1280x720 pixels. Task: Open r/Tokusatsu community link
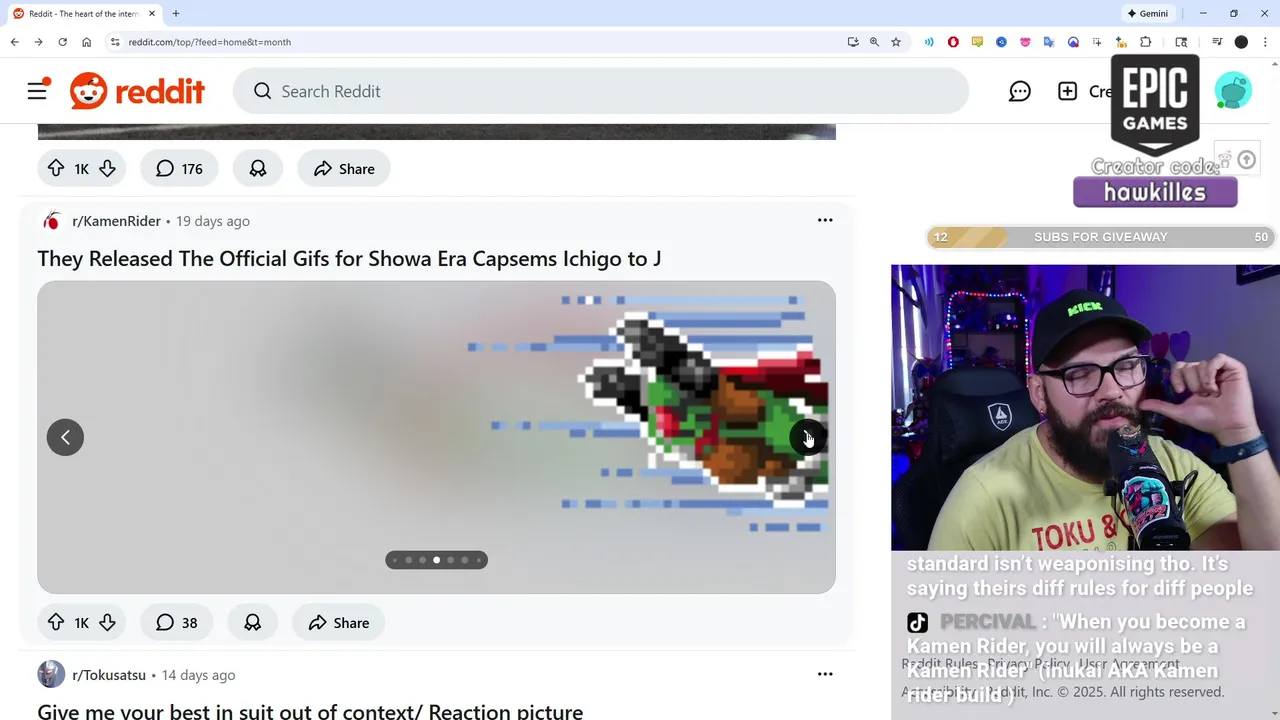(x=109, y=675)
